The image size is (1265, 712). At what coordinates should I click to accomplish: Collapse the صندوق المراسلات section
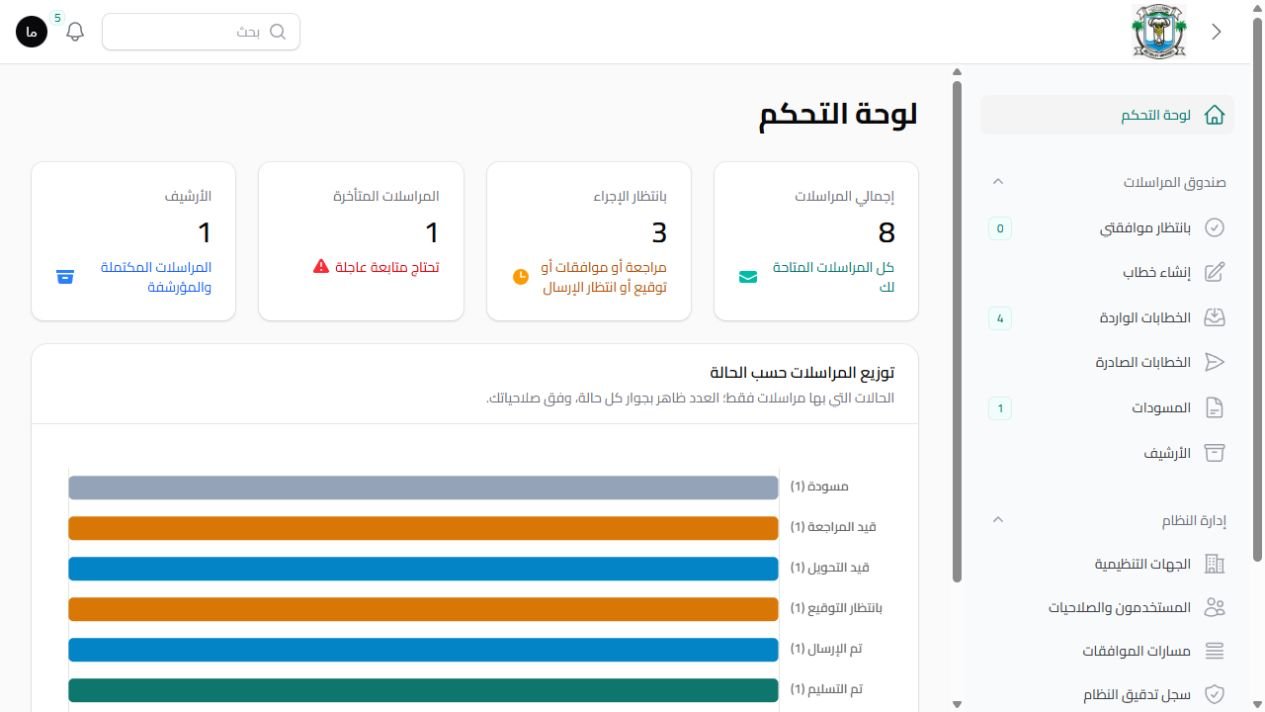tap(997, 182)
